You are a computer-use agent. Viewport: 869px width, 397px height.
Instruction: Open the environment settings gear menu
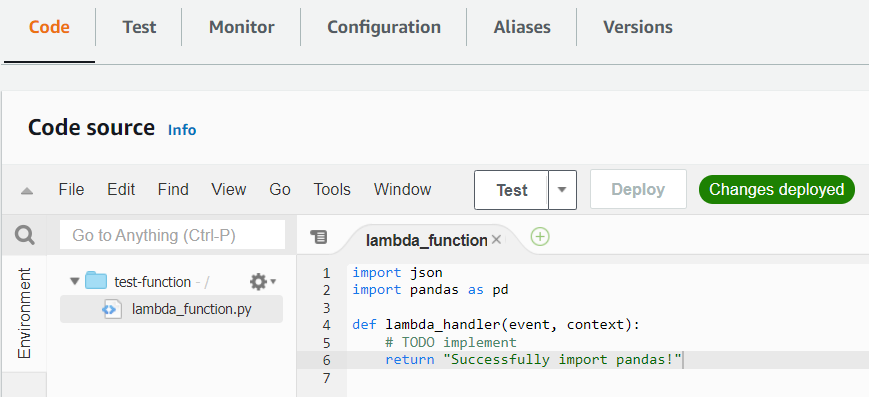coord(262,282)
